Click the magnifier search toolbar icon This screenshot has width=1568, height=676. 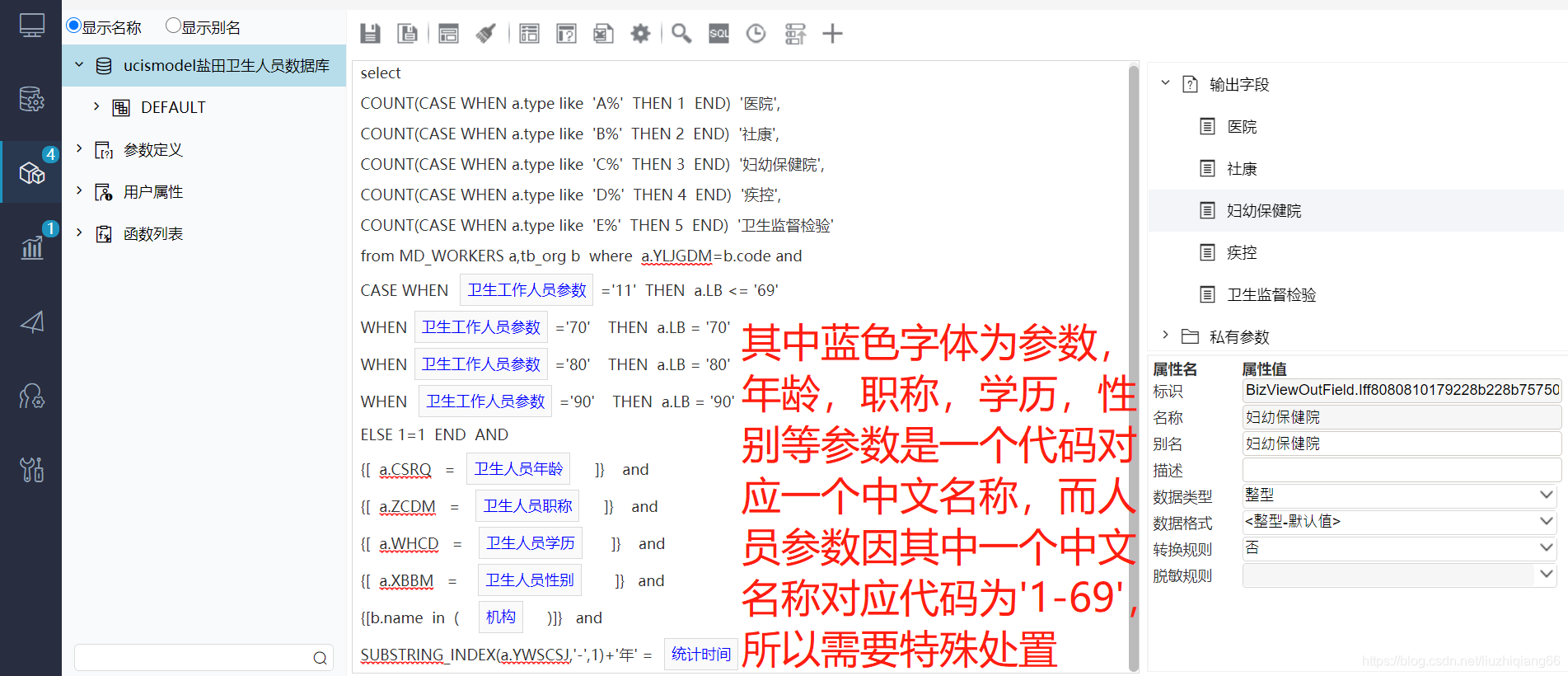681,34
